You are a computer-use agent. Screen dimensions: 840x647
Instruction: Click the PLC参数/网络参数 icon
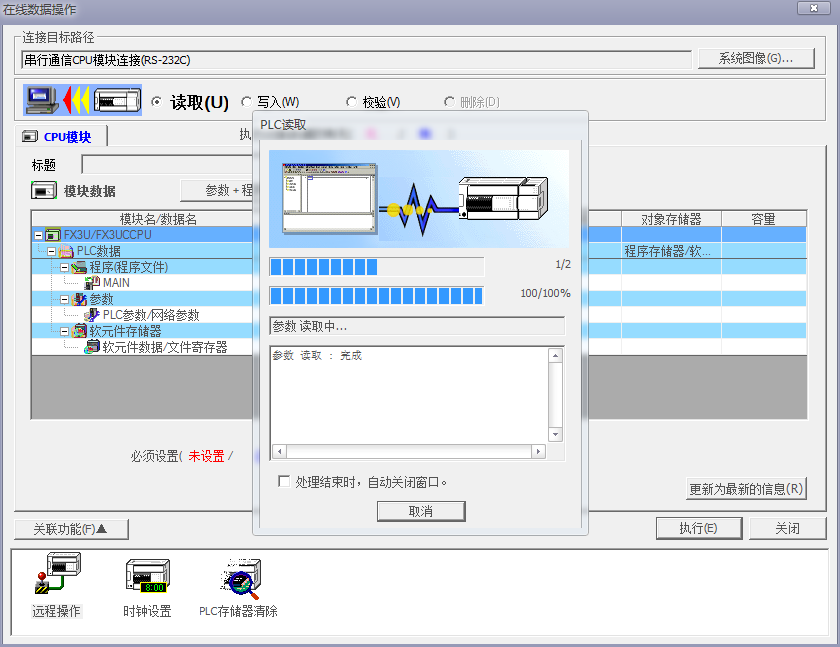click(x=92, y=315)
